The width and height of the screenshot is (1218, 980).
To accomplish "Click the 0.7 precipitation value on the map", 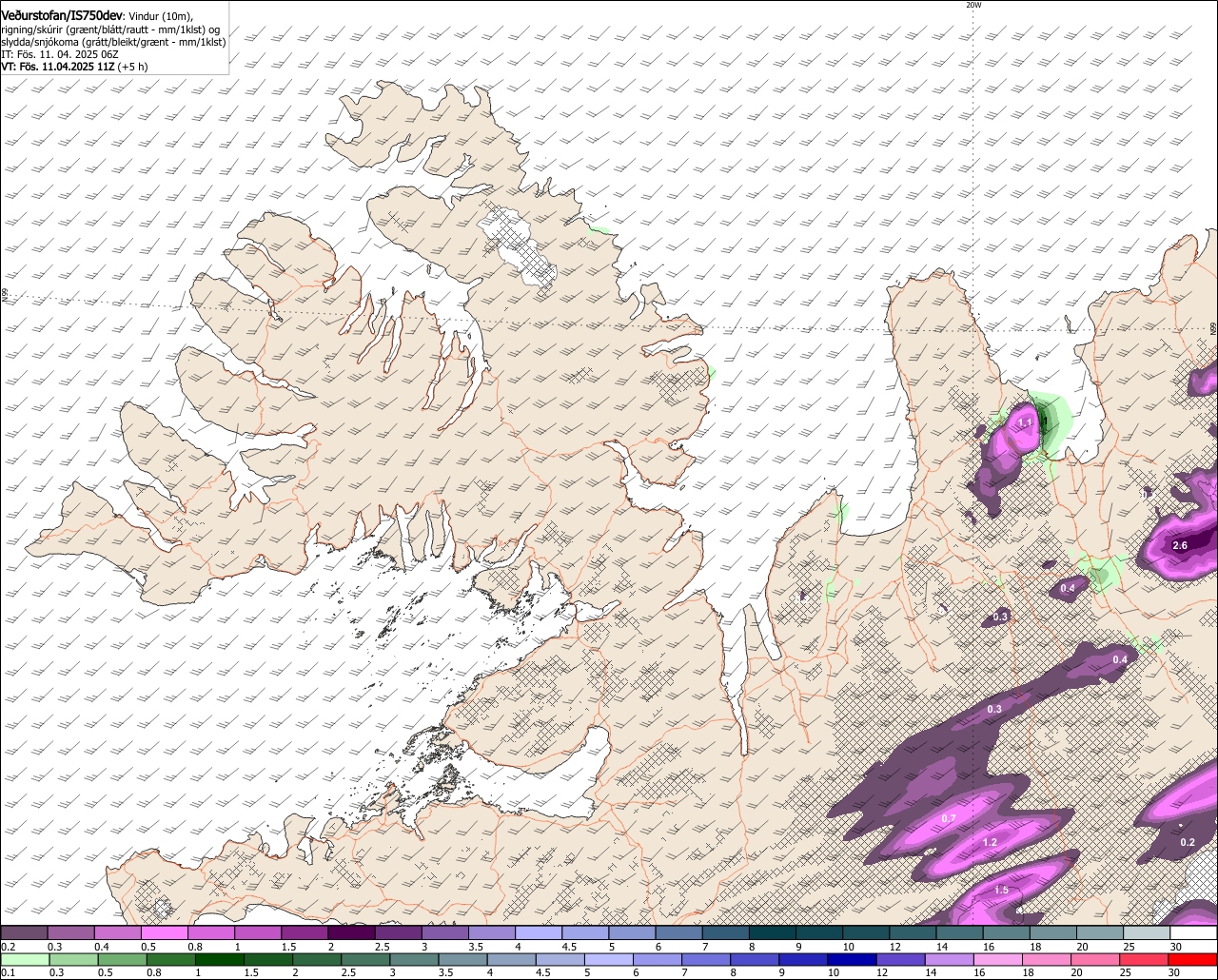I will [x=949, y=818].
